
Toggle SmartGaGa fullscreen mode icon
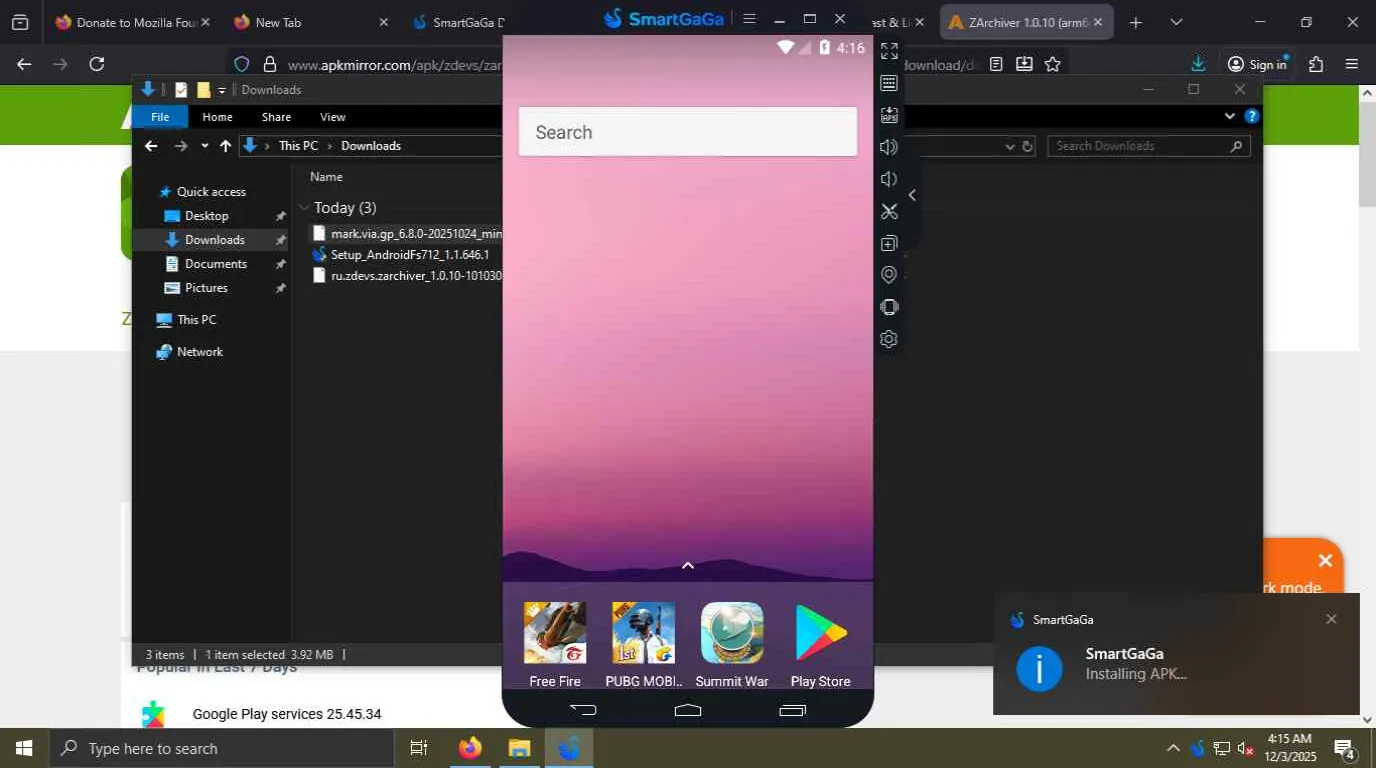coord(889,51)
